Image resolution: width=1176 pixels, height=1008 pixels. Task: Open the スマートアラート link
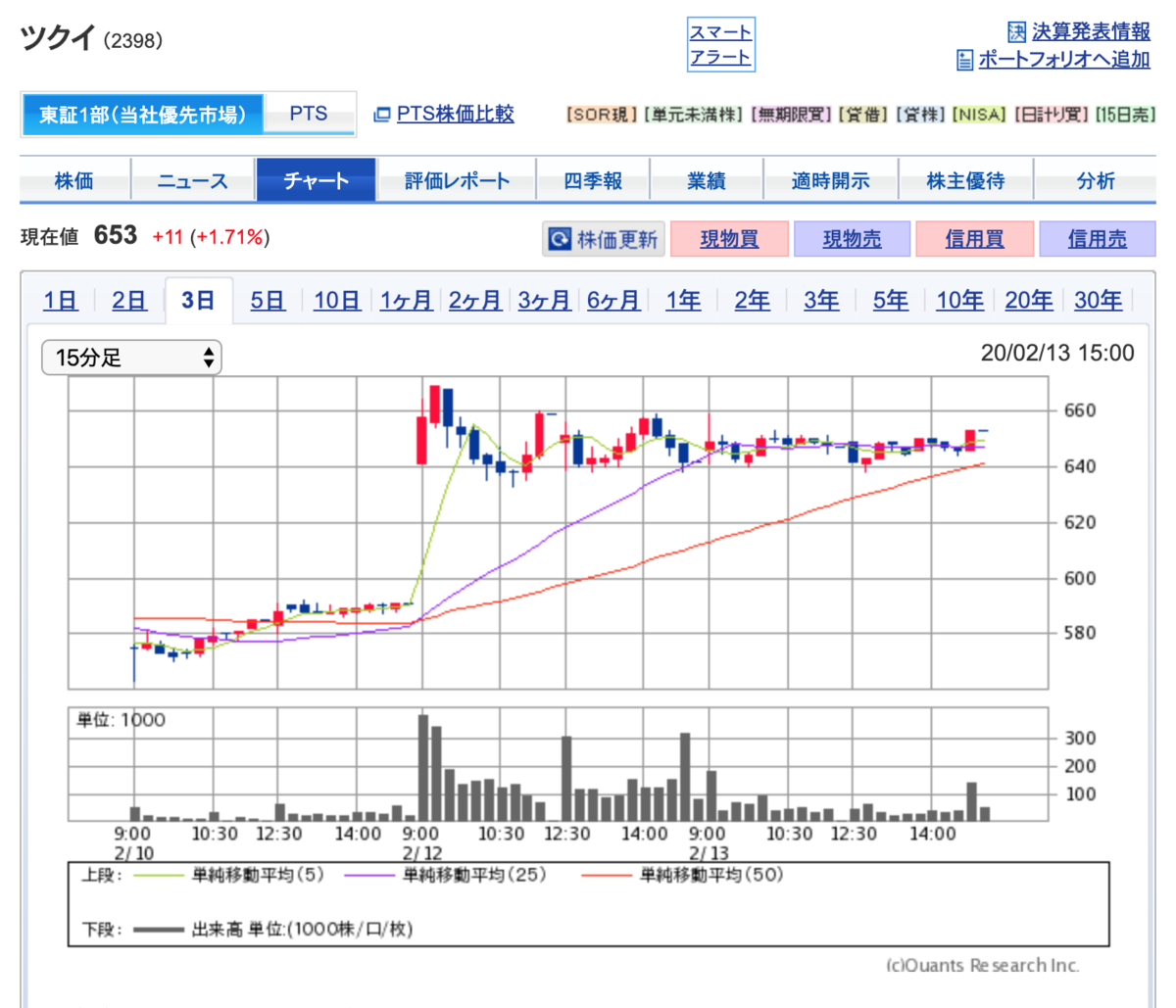[x=720, y=45]
